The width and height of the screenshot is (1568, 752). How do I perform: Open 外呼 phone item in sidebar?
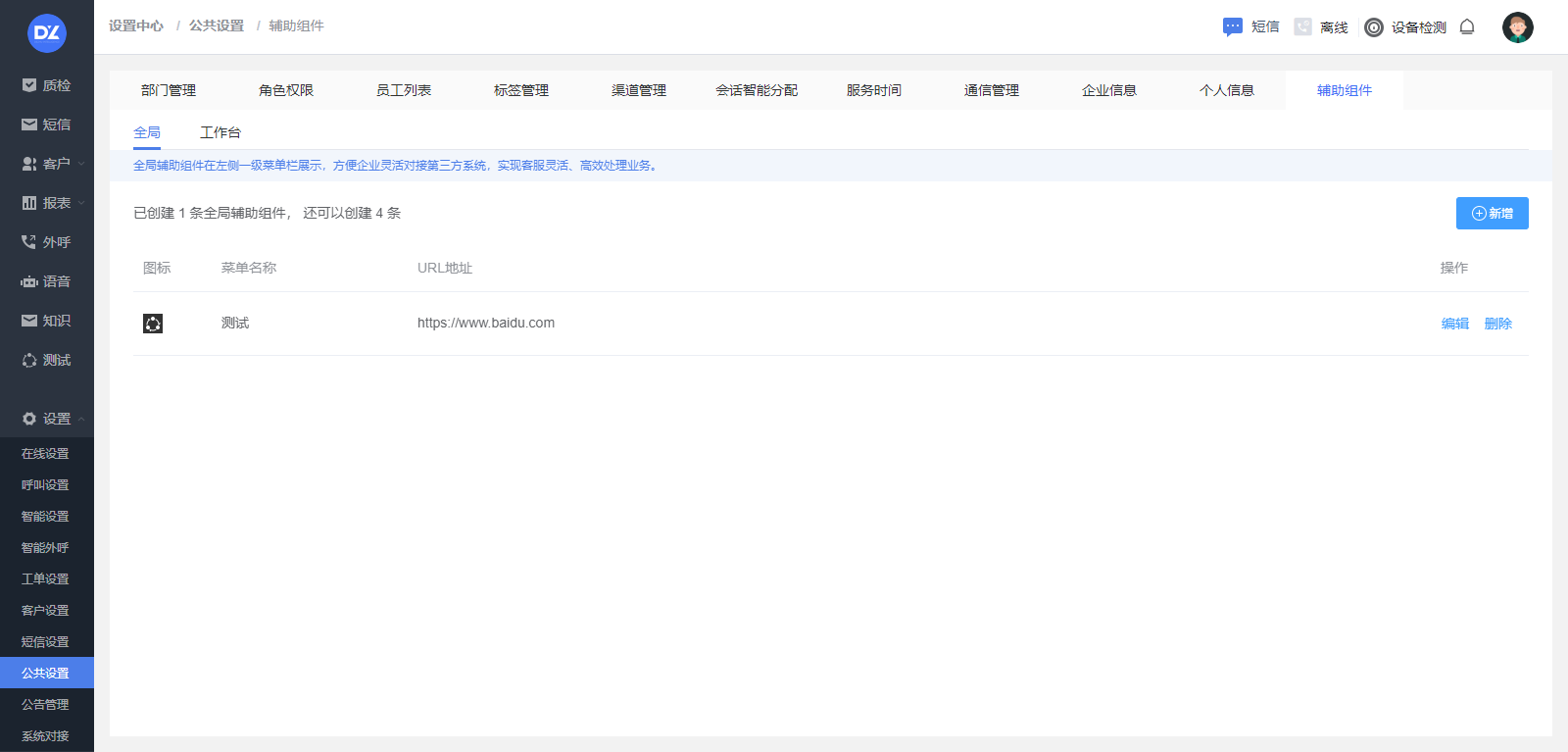point(46,242)
